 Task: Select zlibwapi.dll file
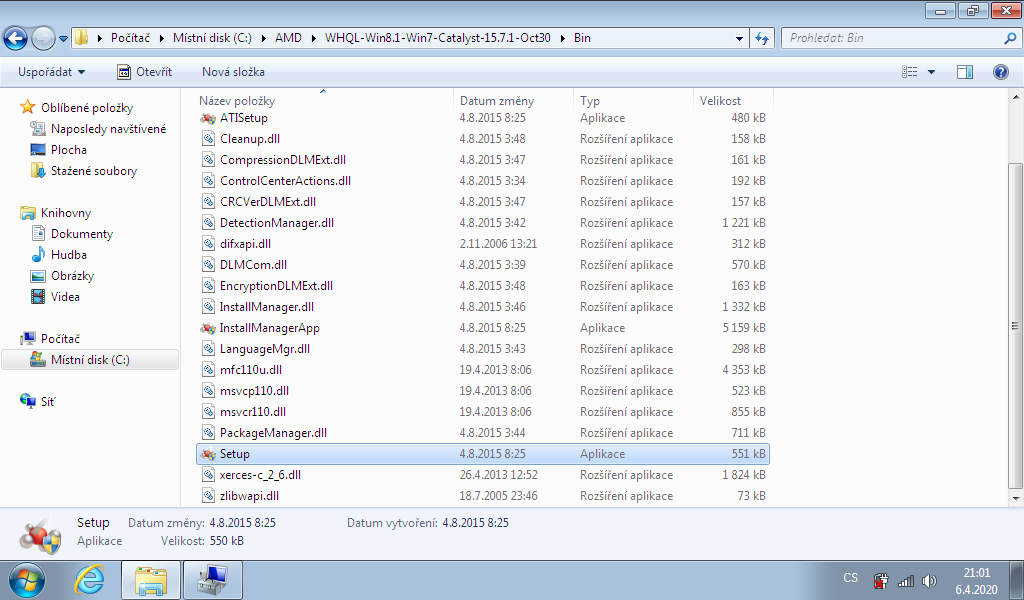pyautogui.click(x=249, y=496)
